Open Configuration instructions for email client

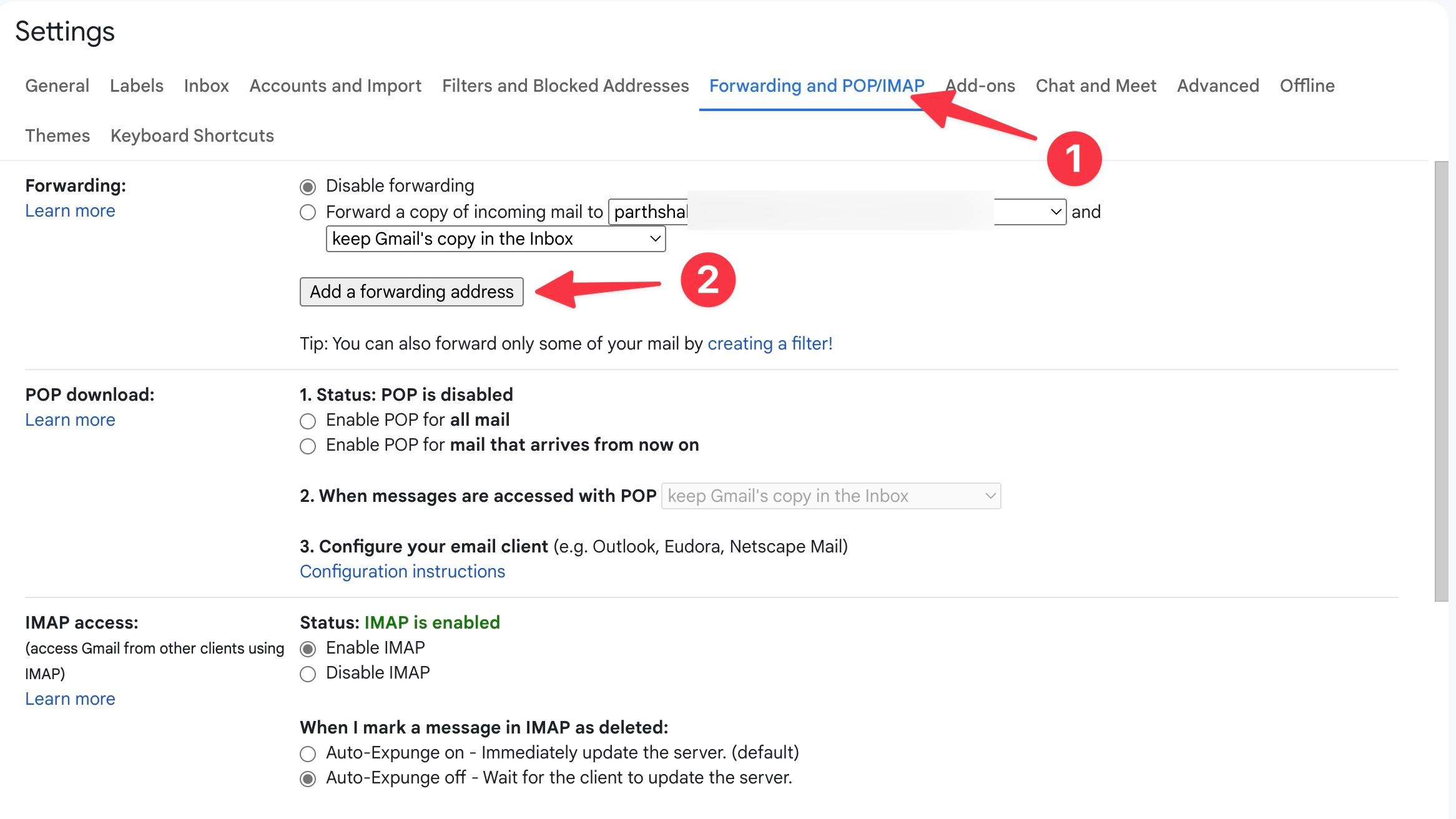tap(402, 571)
